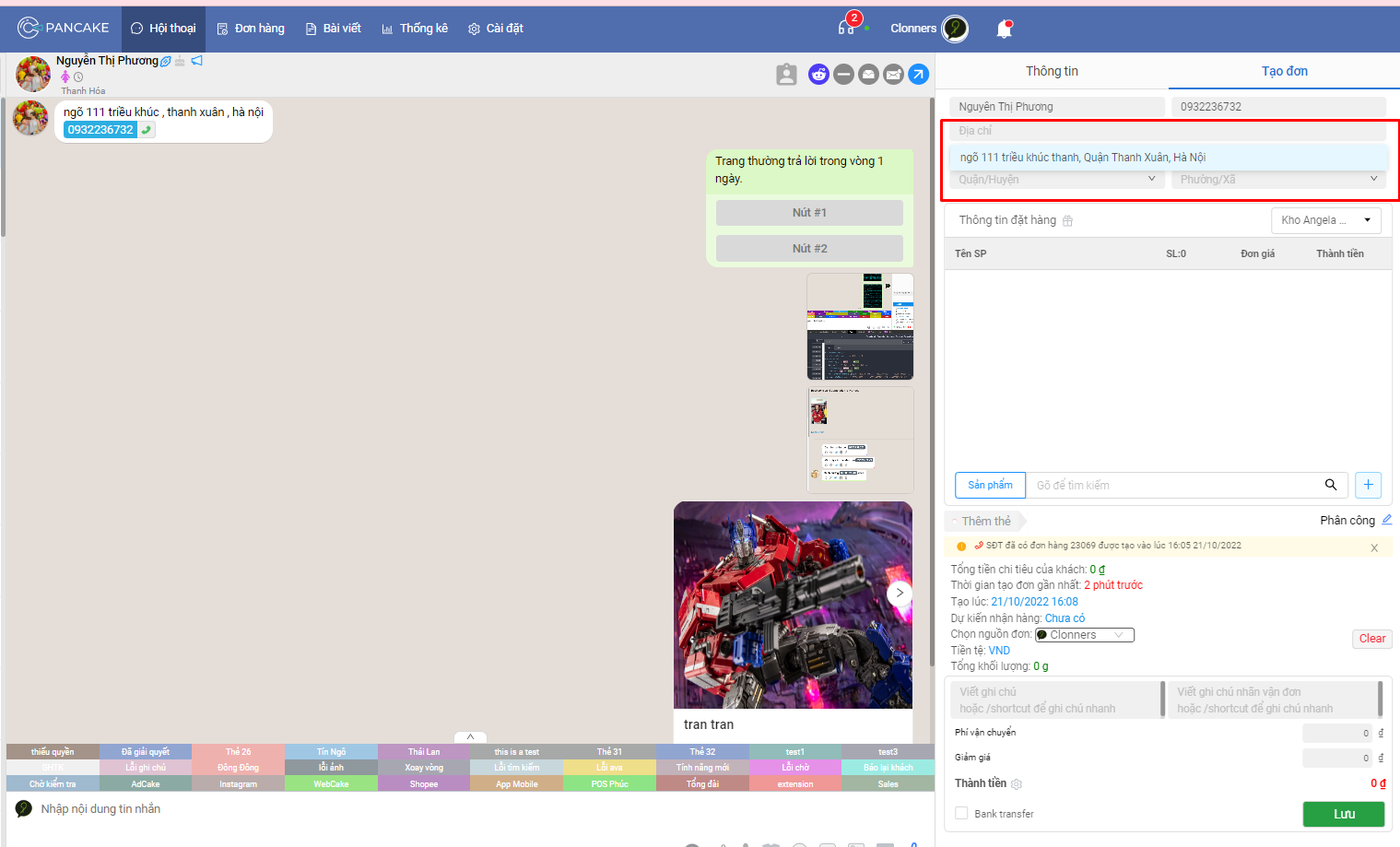Click the Phân công edit pencil icon
Viewport: 1400px width, 847px height.
click(1386, 520)
